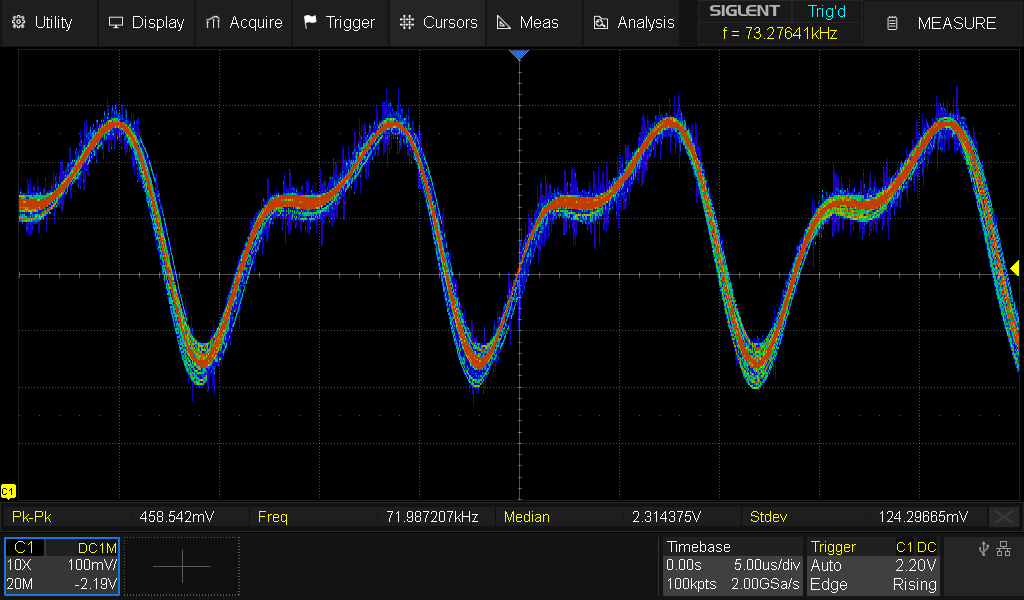Click the C1 ground-level marker on left edge
The image size is (1024, 600).
[x=8, y=491]
